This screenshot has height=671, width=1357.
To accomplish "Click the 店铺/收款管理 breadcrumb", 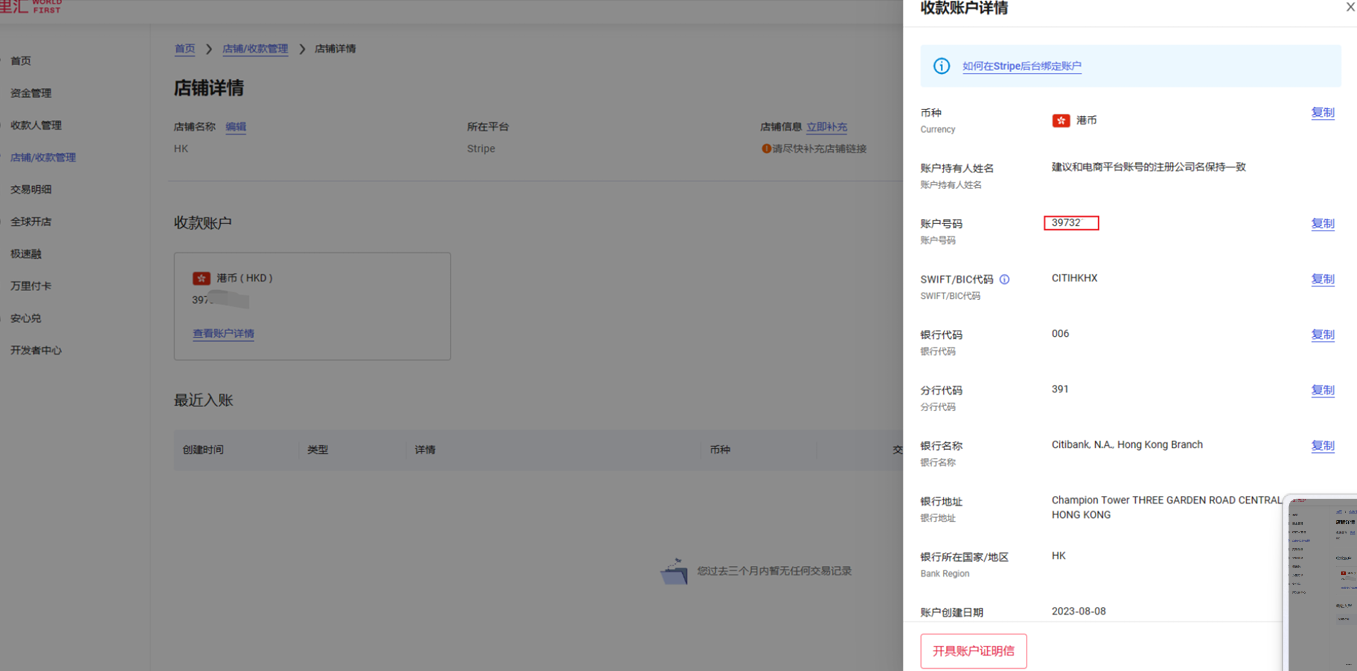I will tap(255, 49).
